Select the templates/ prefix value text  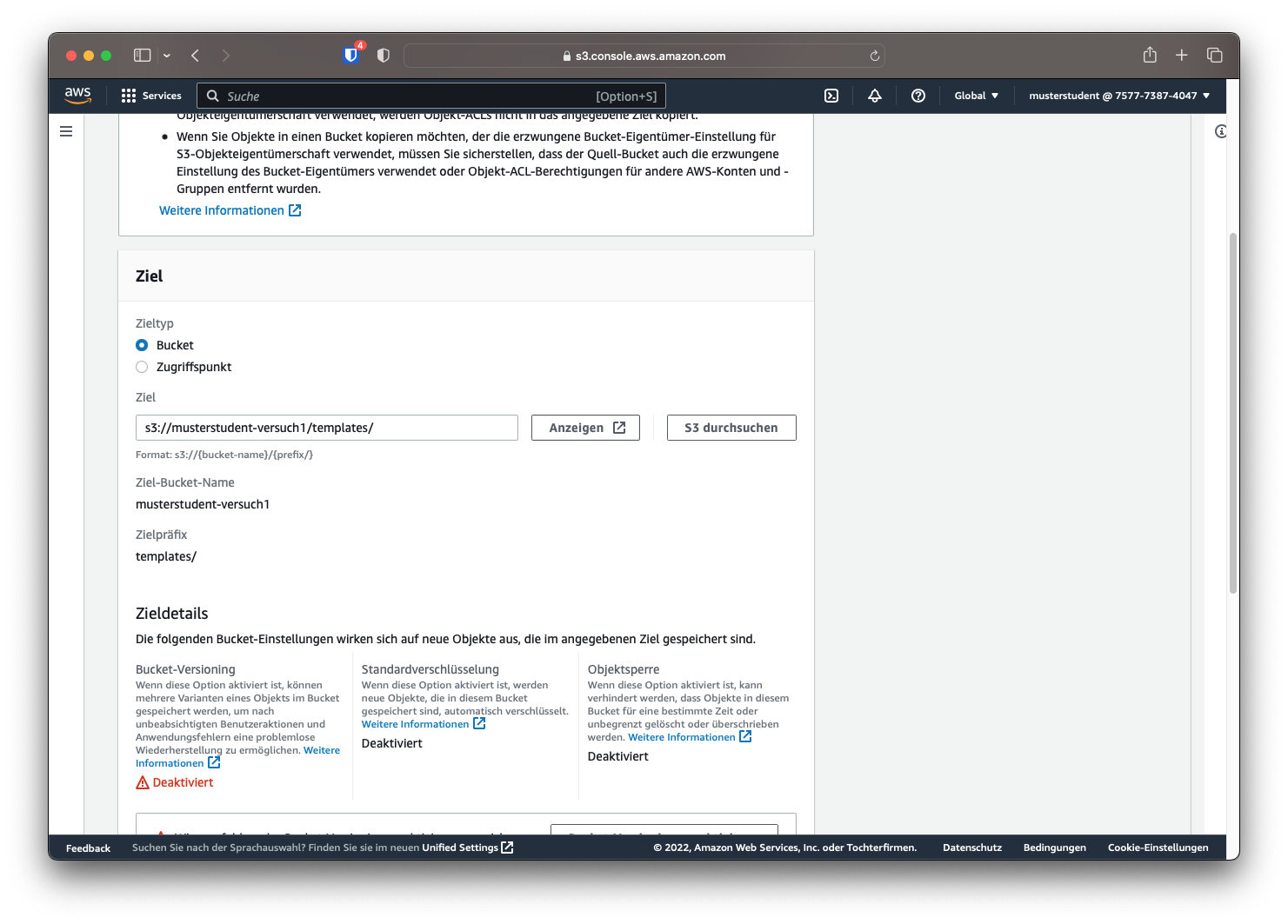[166, 556]
